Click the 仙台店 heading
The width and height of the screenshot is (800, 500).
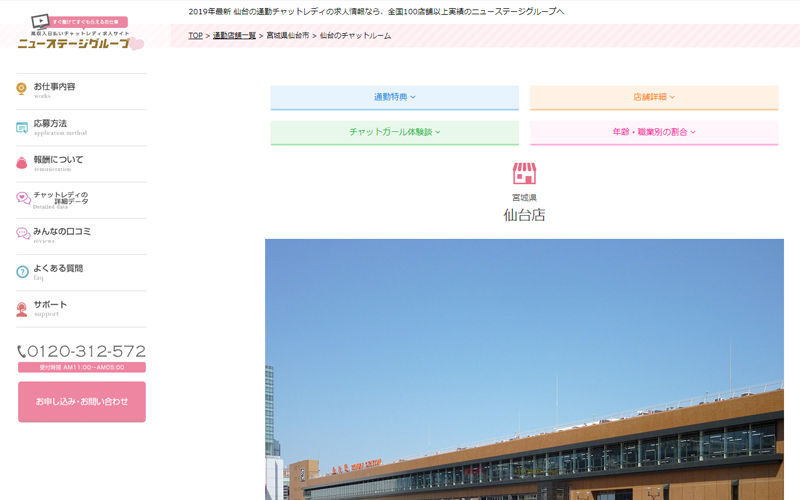(524, 215)
